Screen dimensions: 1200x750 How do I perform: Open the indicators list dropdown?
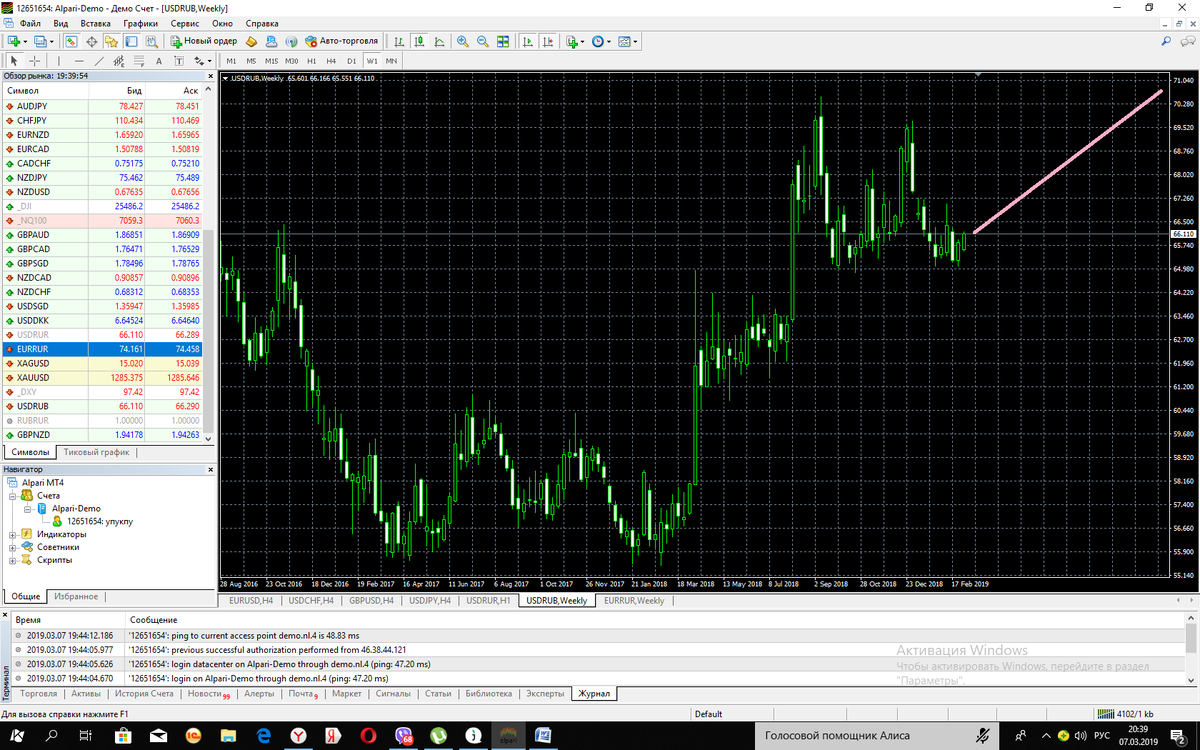[x=575, y=41]
